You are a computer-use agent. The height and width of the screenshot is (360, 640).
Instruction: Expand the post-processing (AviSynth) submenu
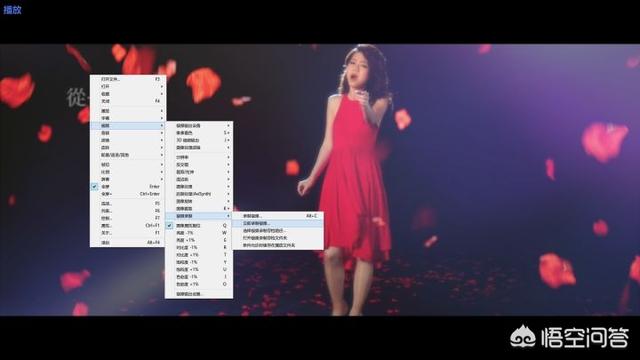[199, 194]
